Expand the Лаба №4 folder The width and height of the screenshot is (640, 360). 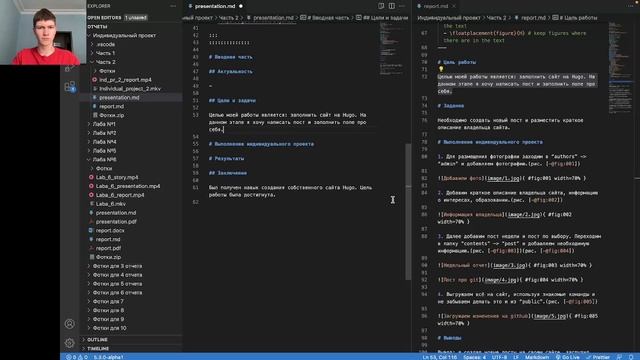(x=104, y=142)
